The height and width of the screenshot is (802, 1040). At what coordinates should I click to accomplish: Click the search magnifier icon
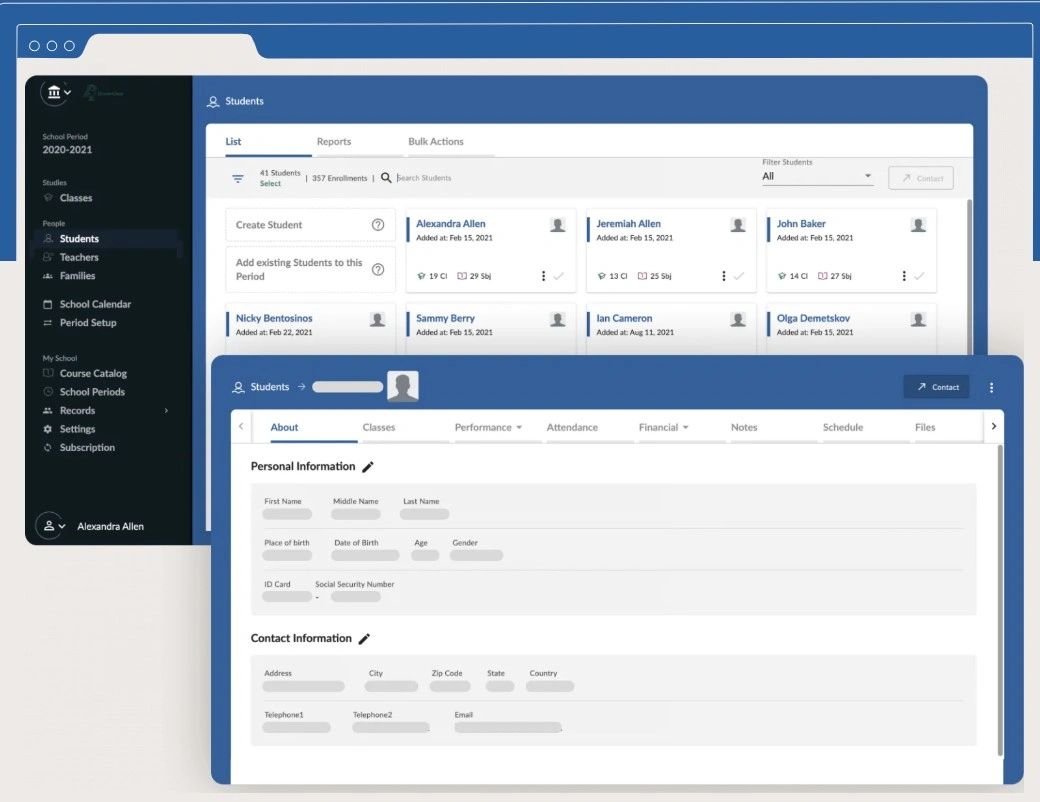click(x=386, y=178)
